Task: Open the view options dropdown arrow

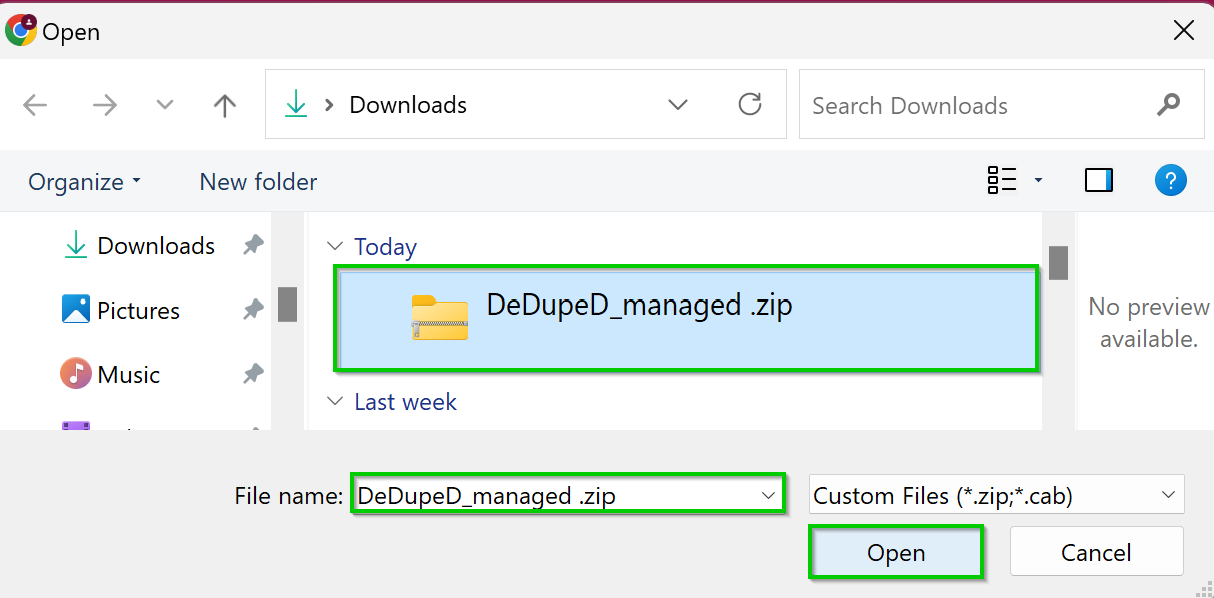Action: tap(1038, 180)
